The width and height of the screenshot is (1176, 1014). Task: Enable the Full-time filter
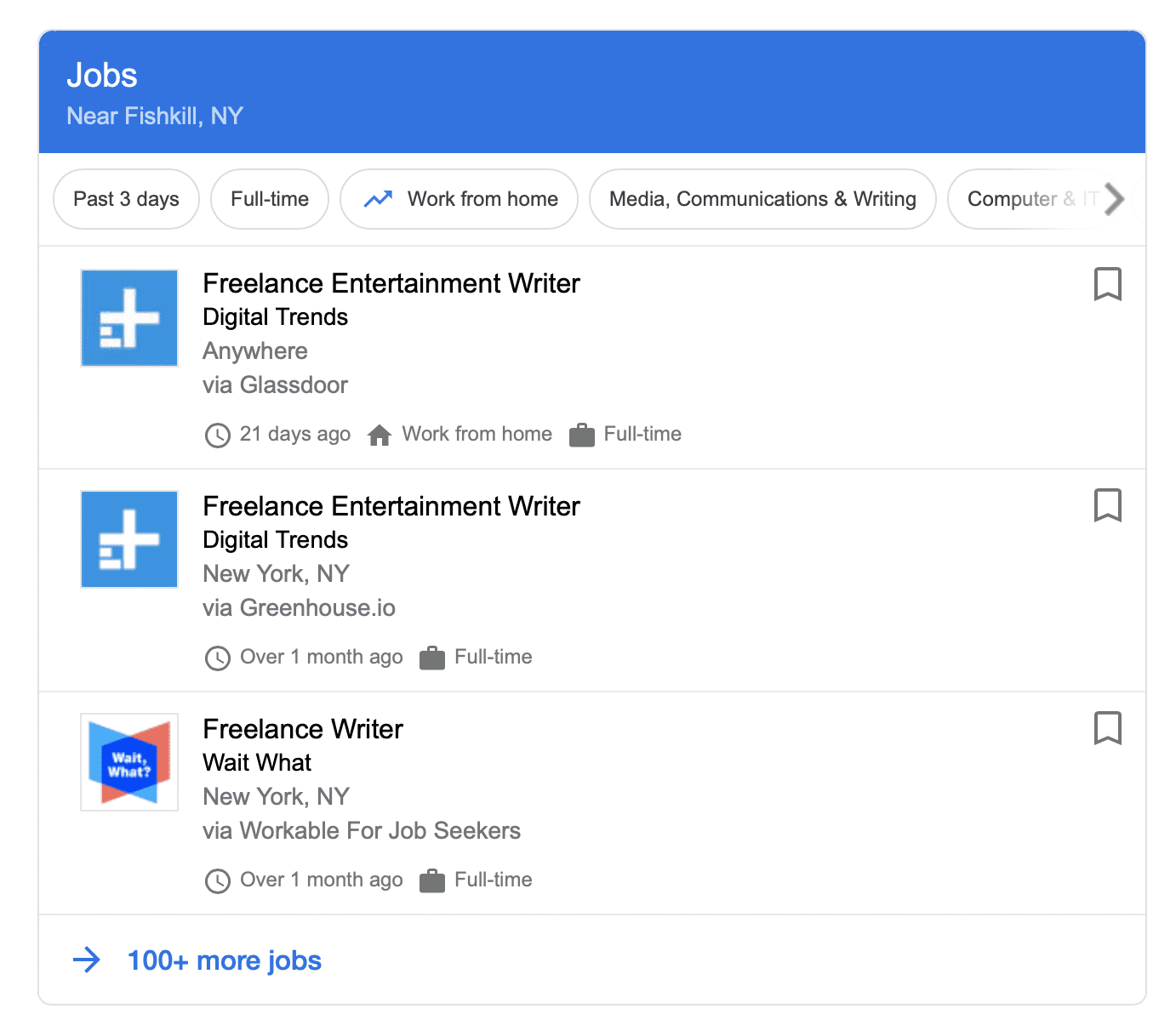pyautogui.click(x=269, y=198)
